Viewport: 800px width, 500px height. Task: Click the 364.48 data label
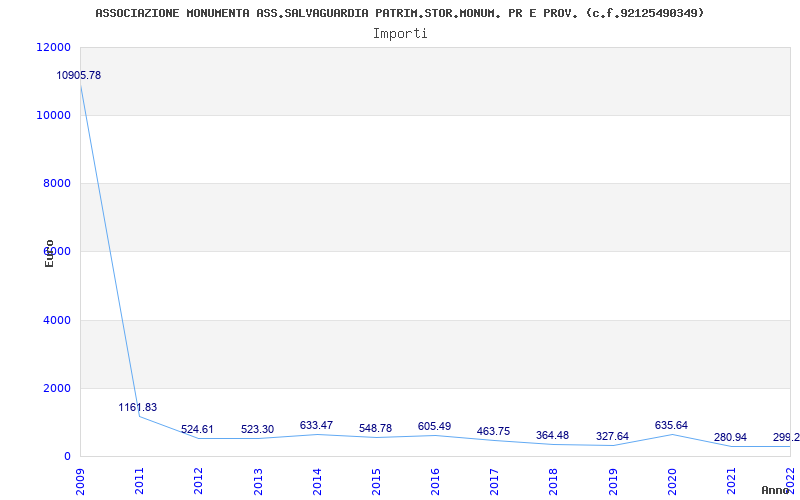click(553, 435)
